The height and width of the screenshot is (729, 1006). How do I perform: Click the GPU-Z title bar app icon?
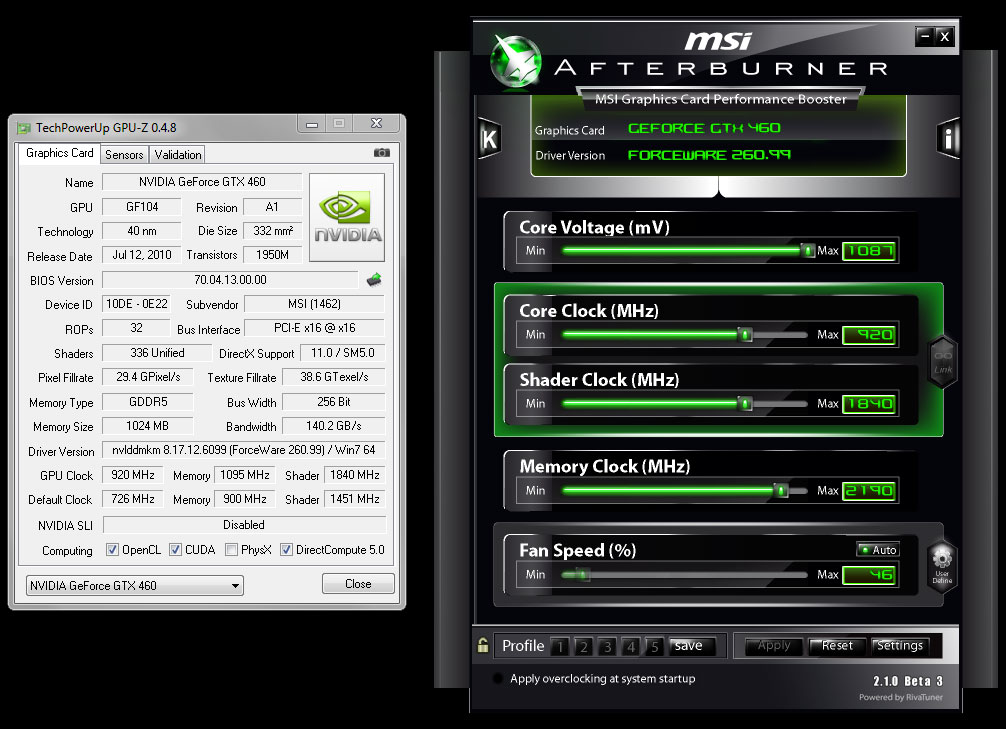click(x=24, y=128)
